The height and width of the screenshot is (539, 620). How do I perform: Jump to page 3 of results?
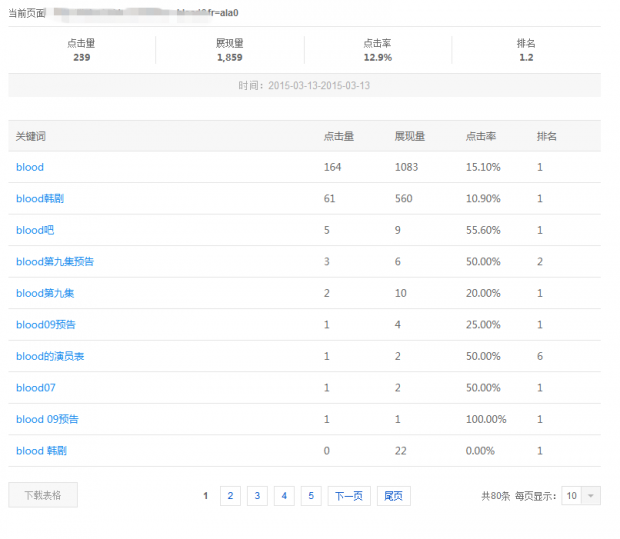point(257,496)
